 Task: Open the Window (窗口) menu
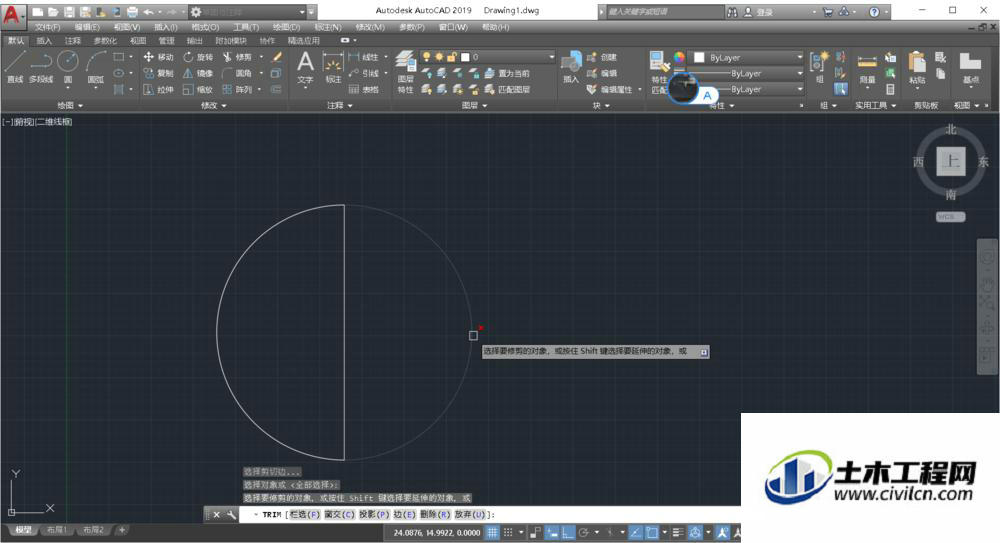453,27
